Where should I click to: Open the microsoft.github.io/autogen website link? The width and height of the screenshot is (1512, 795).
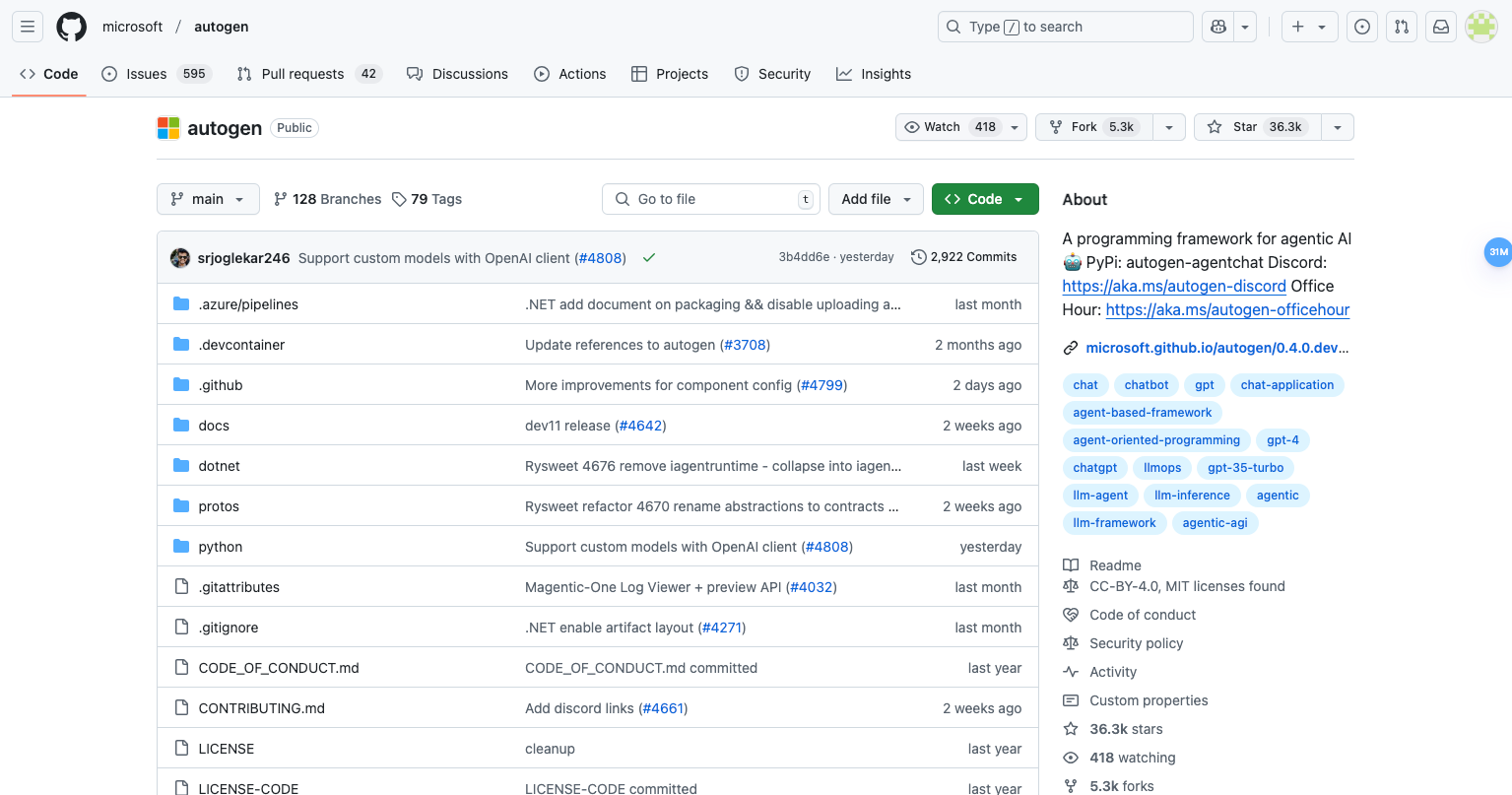pos(1217,348)
